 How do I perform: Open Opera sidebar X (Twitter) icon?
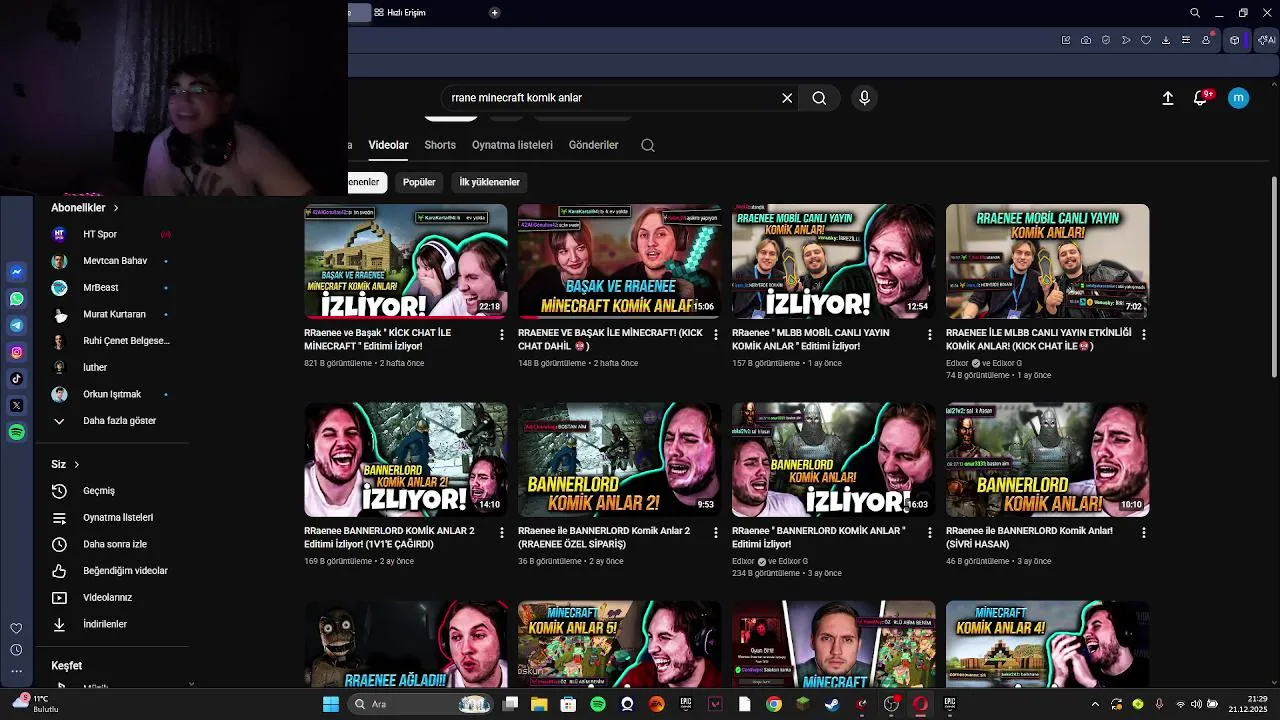pyautogui.click(x=17, y=405)
